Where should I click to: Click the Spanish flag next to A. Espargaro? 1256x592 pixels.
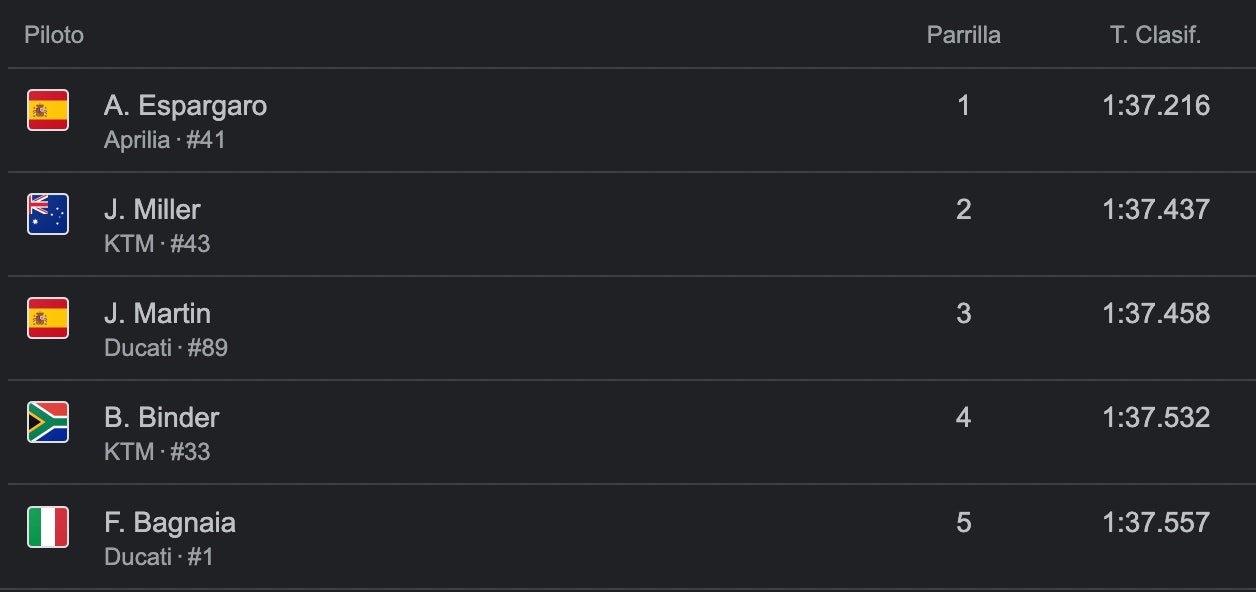[48, 110]
